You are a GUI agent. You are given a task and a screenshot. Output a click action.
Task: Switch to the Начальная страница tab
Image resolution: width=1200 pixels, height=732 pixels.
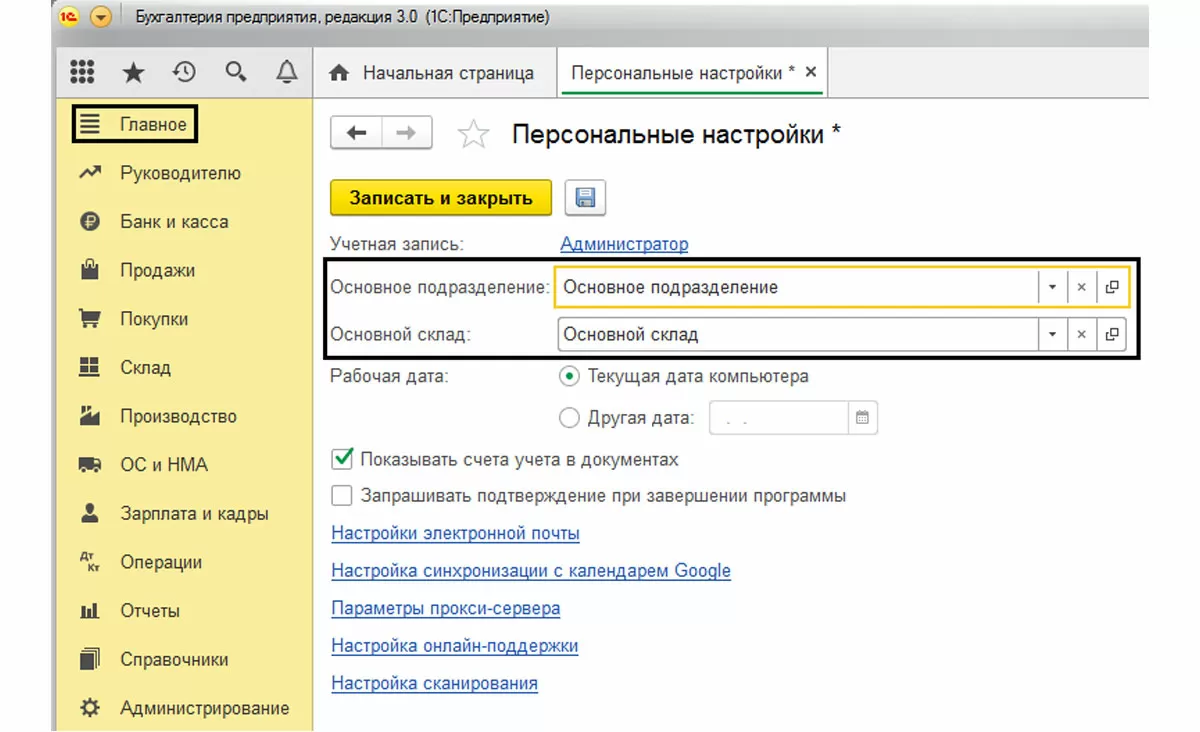pyautogui.click(x=434, y=73)
